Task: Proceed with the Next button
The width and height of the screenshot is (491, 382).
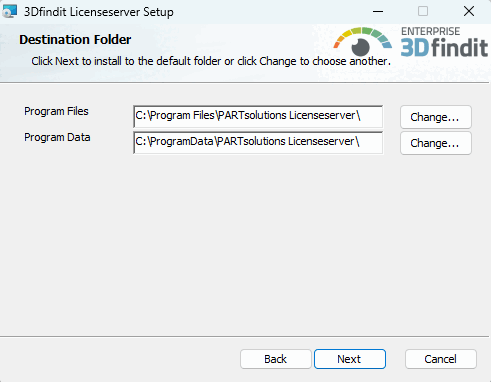Action: [x=350, y=359]
